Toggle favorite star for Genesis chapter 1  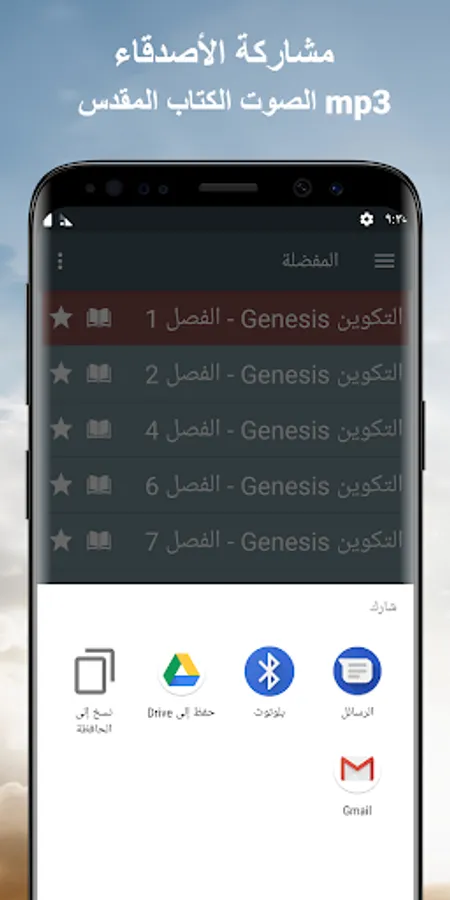coord(61,317)
